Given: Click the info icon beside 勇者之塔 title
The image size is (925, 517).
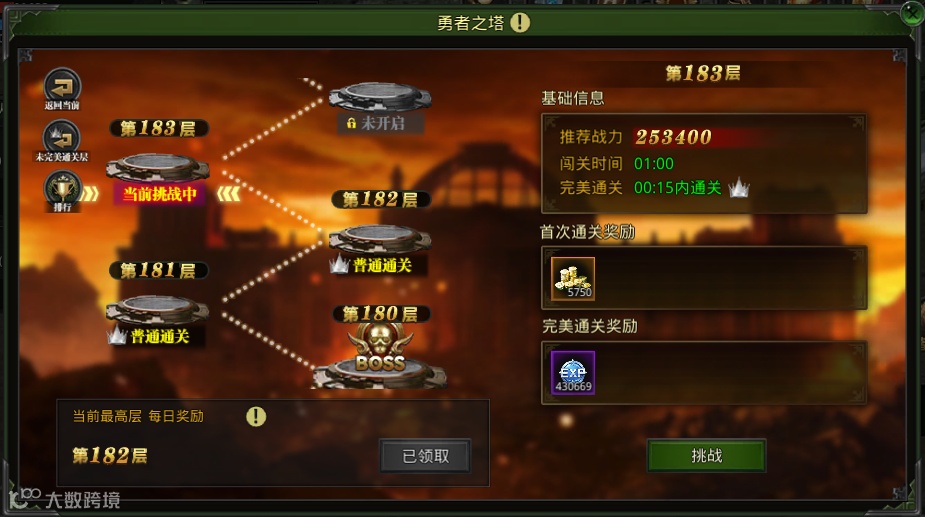Looking at the screenshot, I should [520, 22].
